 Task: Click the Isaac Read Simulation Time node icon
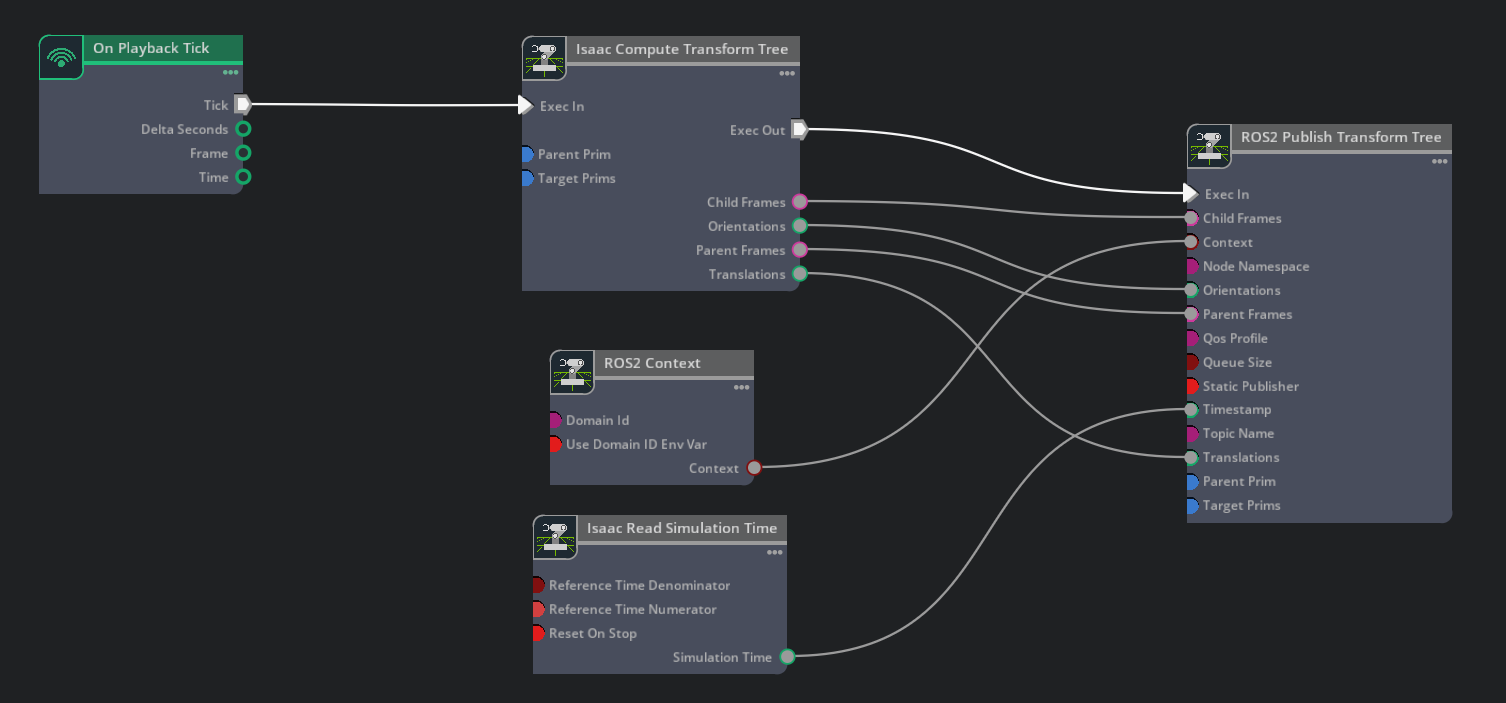pos(555,537)
